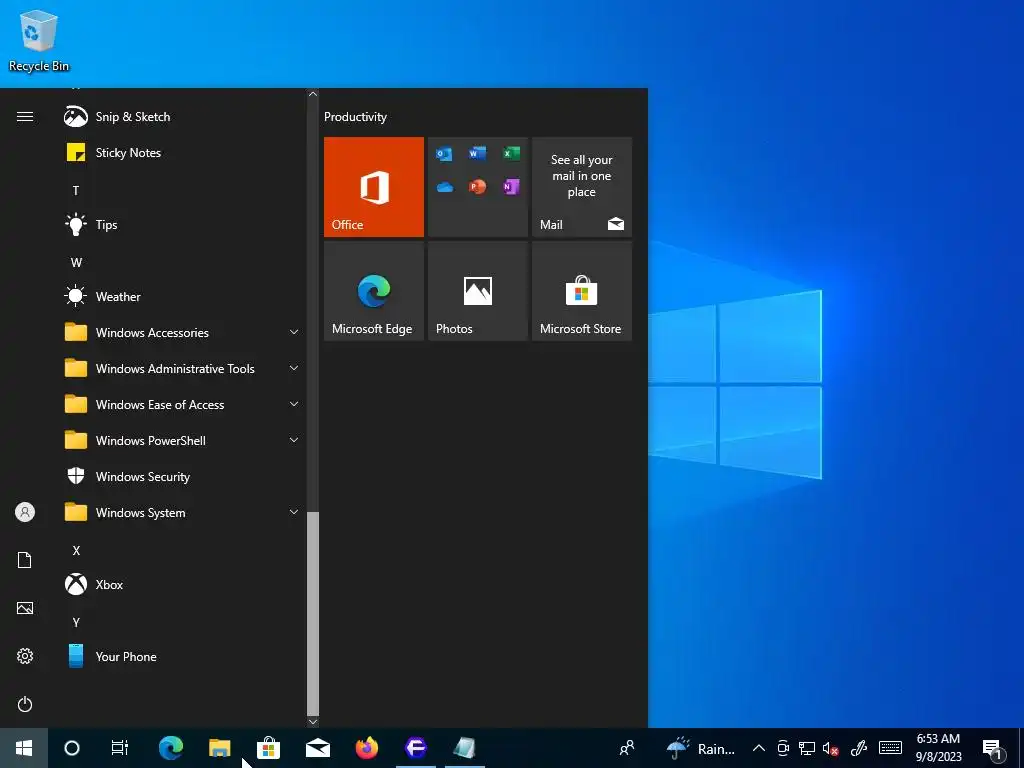Open the Microsoft Store tile
Image resolution: width=1024 pixels, height=768 pixels.
582,291
